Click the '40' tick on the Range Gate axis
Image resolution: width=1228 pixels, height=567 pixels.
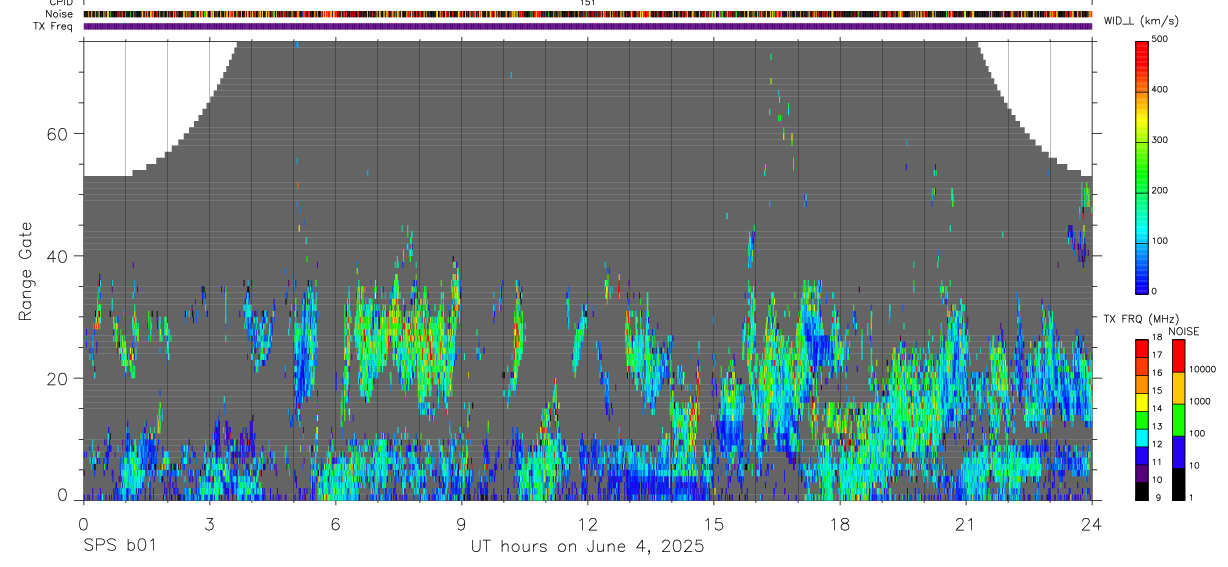tap(58, 256)
